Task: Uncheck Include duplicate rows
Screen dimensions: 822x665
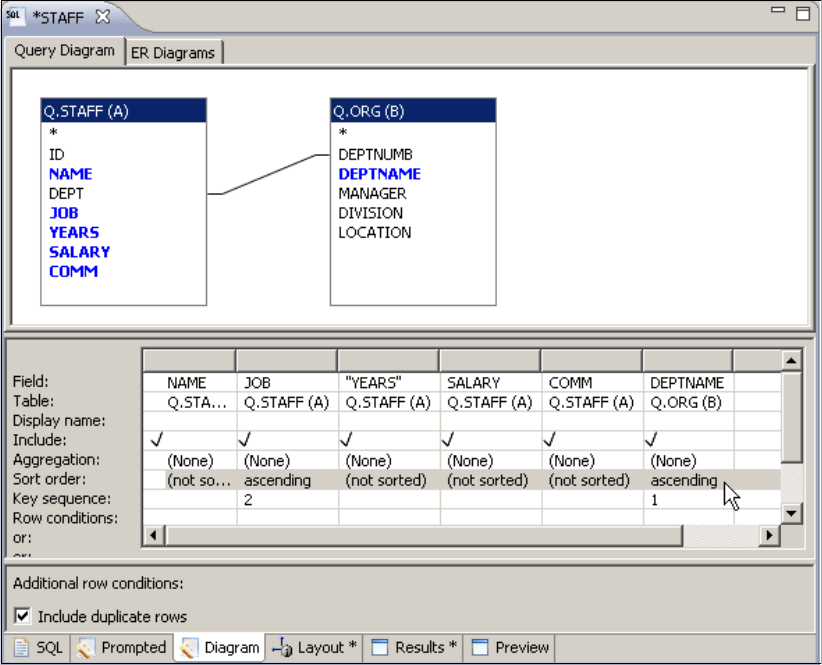Action: pyautogui.click(x=21, y=616)
